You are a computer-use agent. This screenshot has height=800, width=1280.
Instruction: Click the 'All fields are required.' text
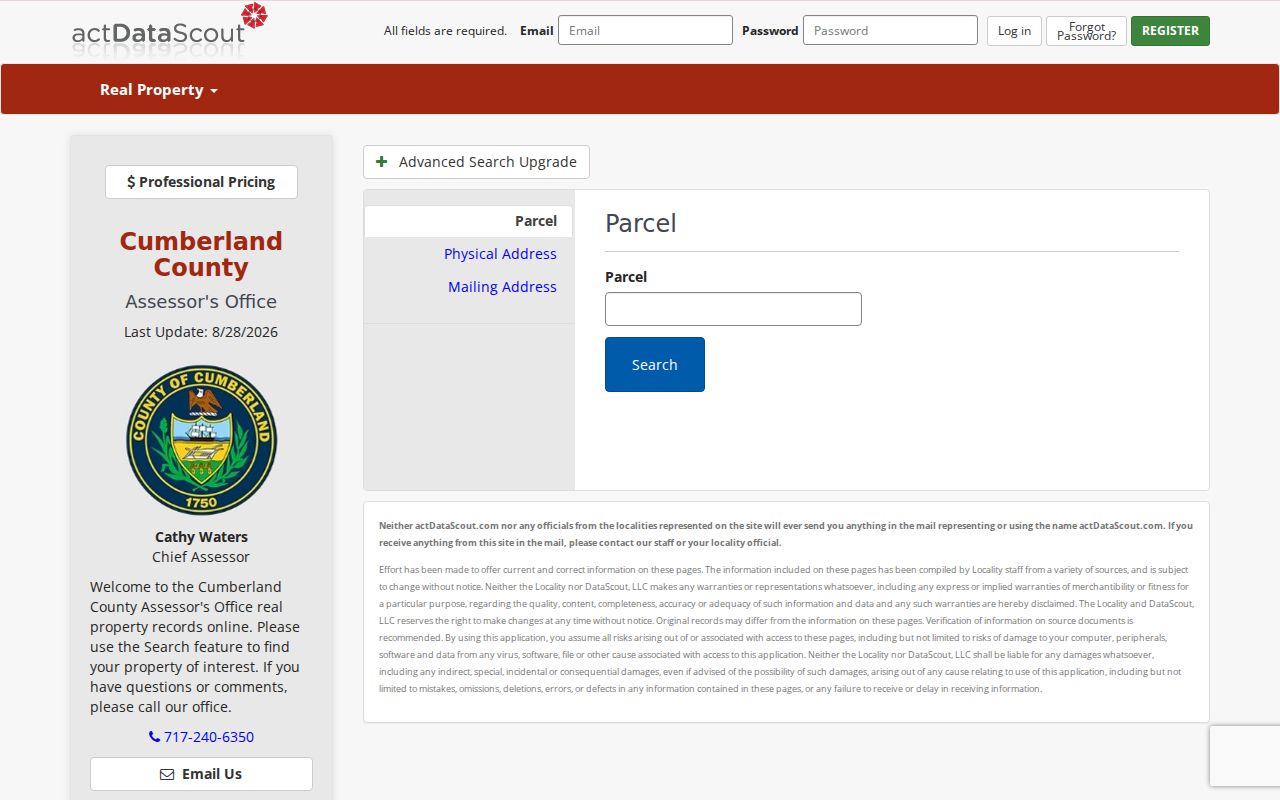445,31
